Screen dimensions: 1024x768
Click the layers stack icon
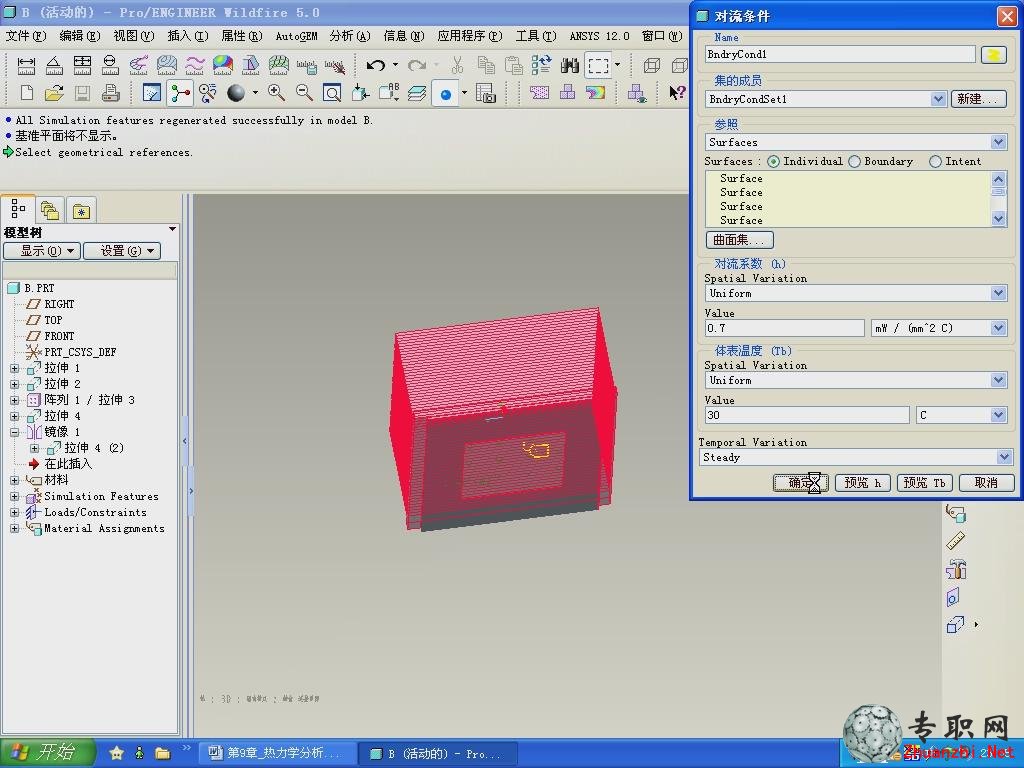417,93
